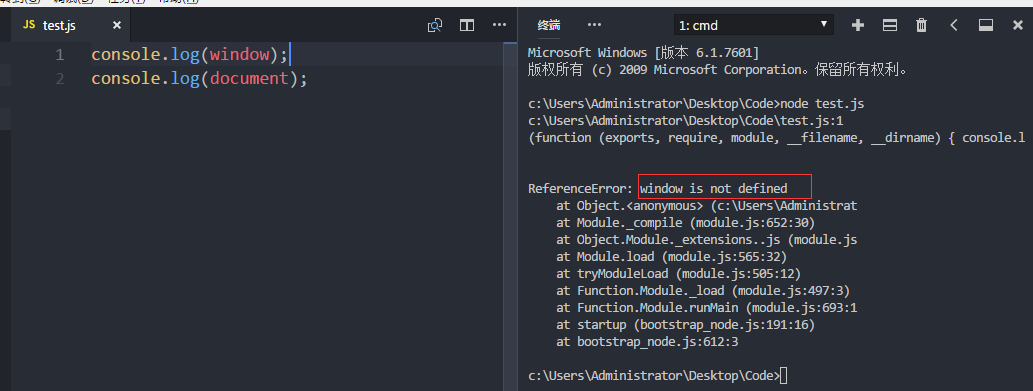Click 'at tryModuleLoad (module.js:505:12)' line
This screenshot has height=391, width=1033.
[x=679, y=274]
